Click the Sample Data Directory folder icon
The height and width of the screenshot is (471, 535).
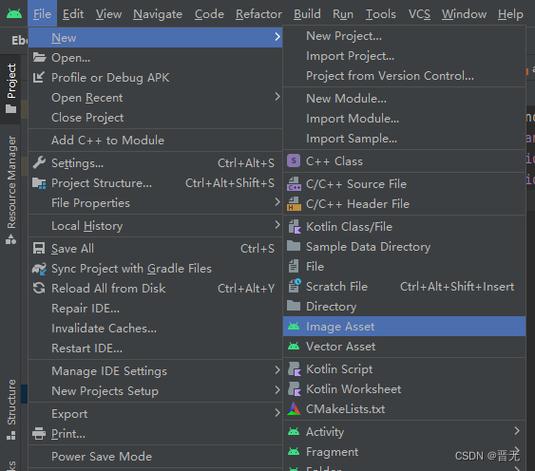click(293, 246)
